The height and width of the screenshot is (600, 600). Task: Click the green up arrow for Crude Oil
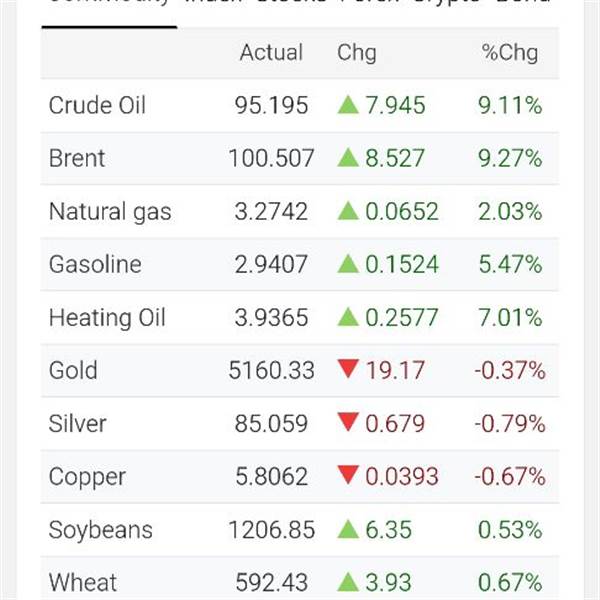(348, 105)
